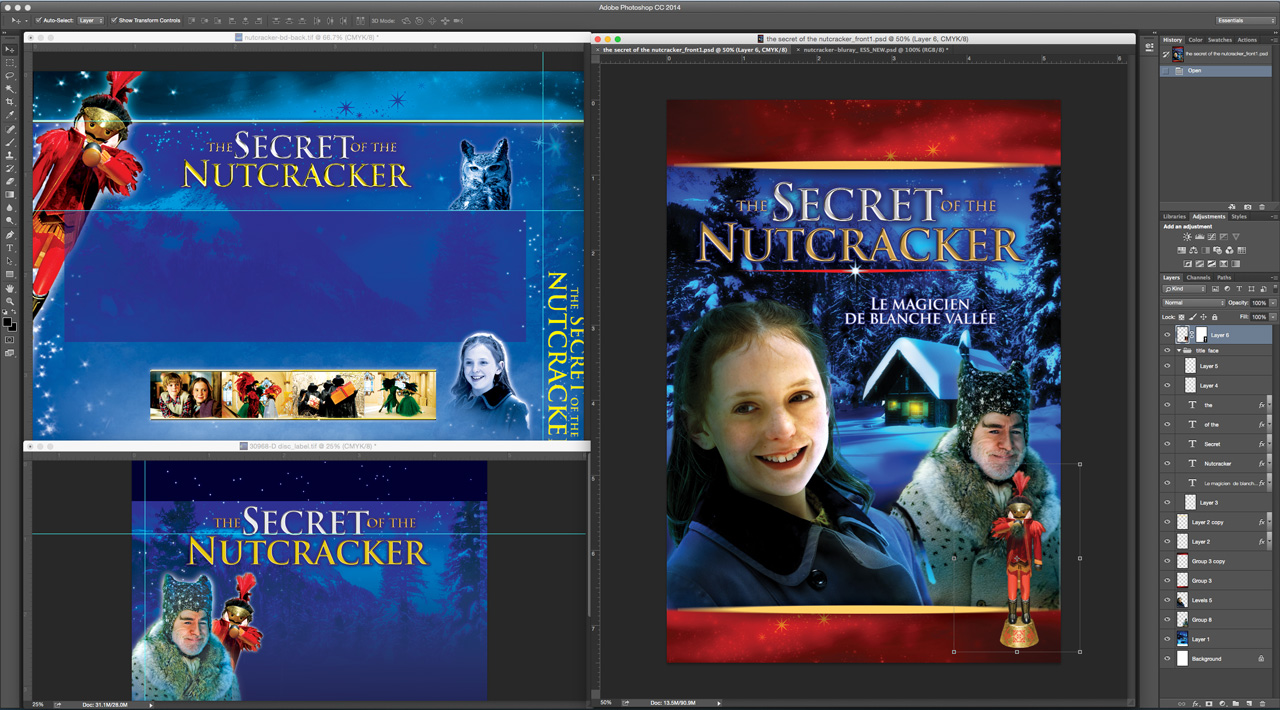Select the Lasso tool
Viewport: 1280px width, 710px height.
(11, 76)
